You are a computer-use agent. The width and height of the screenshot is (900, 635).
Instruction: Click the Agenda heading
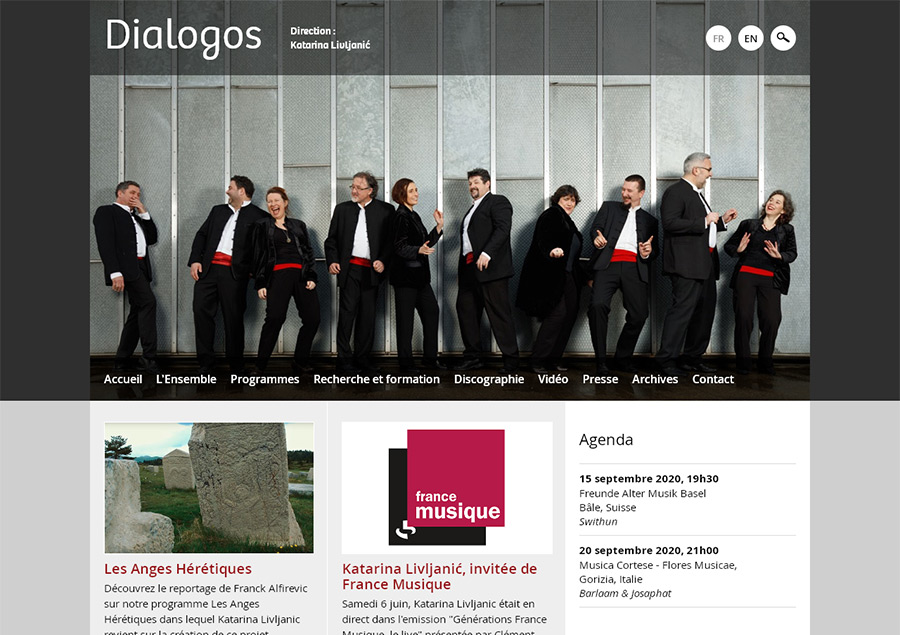(606, 440)
